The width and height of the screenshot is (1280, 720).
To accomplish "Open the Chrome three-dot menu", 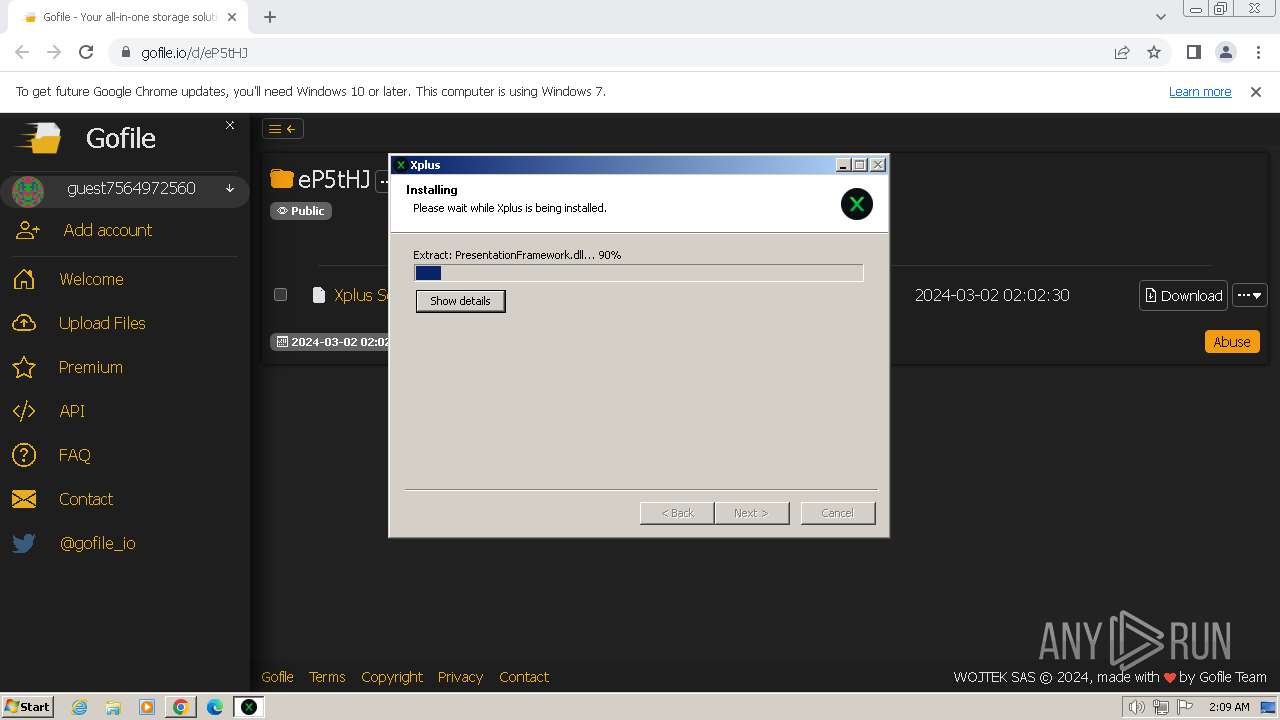I will coord(1258,52).
